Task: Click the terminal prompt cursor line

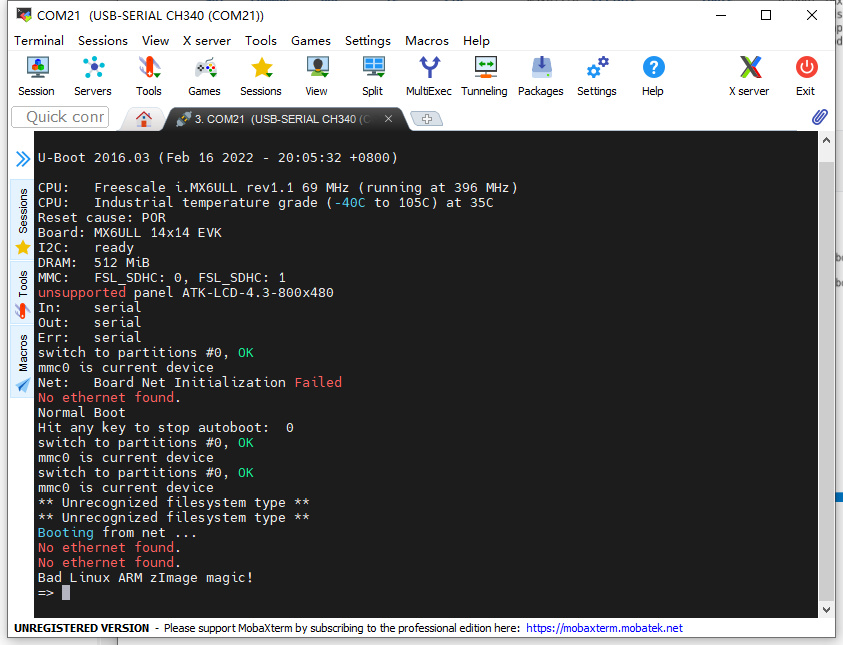Action: 54,593
